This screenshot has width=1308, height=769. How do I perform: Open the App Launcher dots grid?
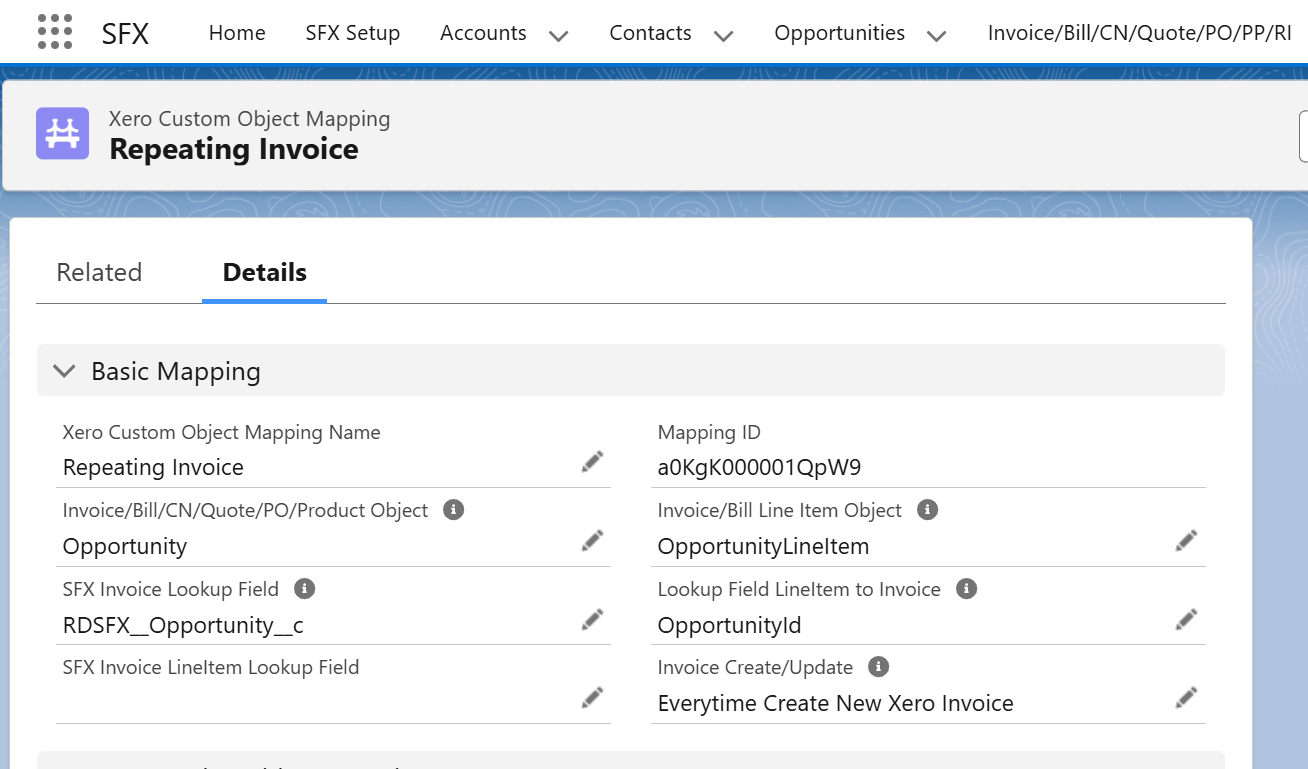click(x=55, y=32)
